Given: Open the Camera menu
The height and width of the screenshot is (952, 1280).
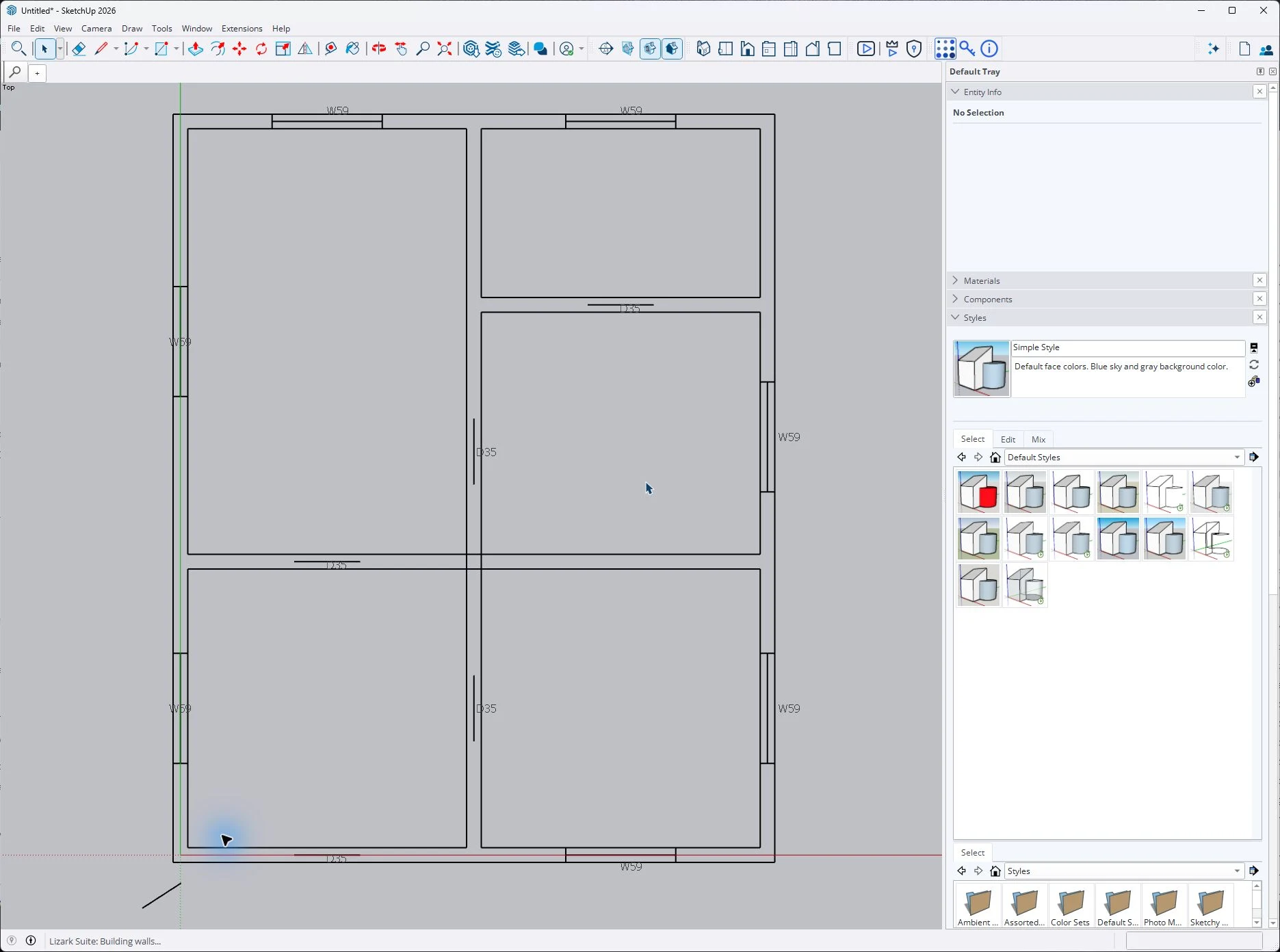Looking at the screenshot, I should click(x=96, y=29).
